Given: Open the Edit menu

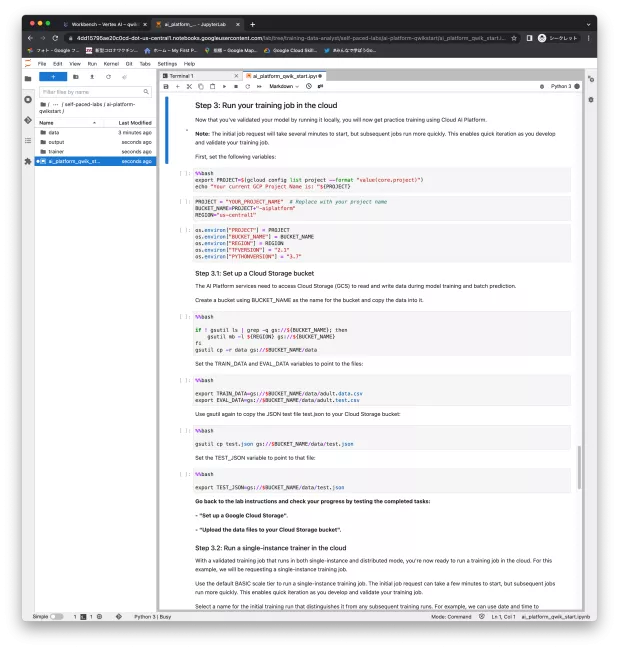Looking at the screenshot, I should [x=58, y=64].
